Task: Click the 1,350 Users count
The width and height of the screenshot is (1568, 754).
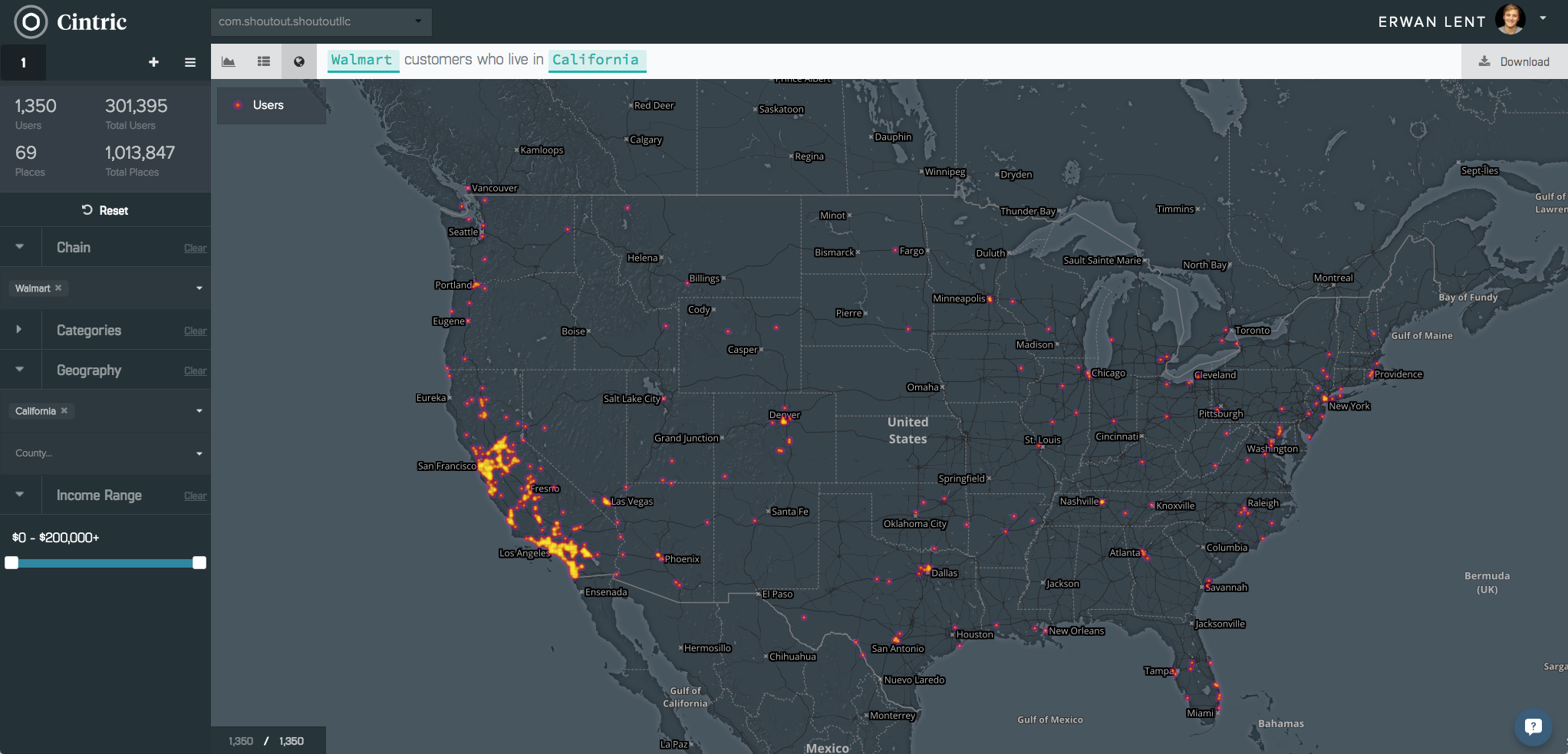Action: (35, 106)
